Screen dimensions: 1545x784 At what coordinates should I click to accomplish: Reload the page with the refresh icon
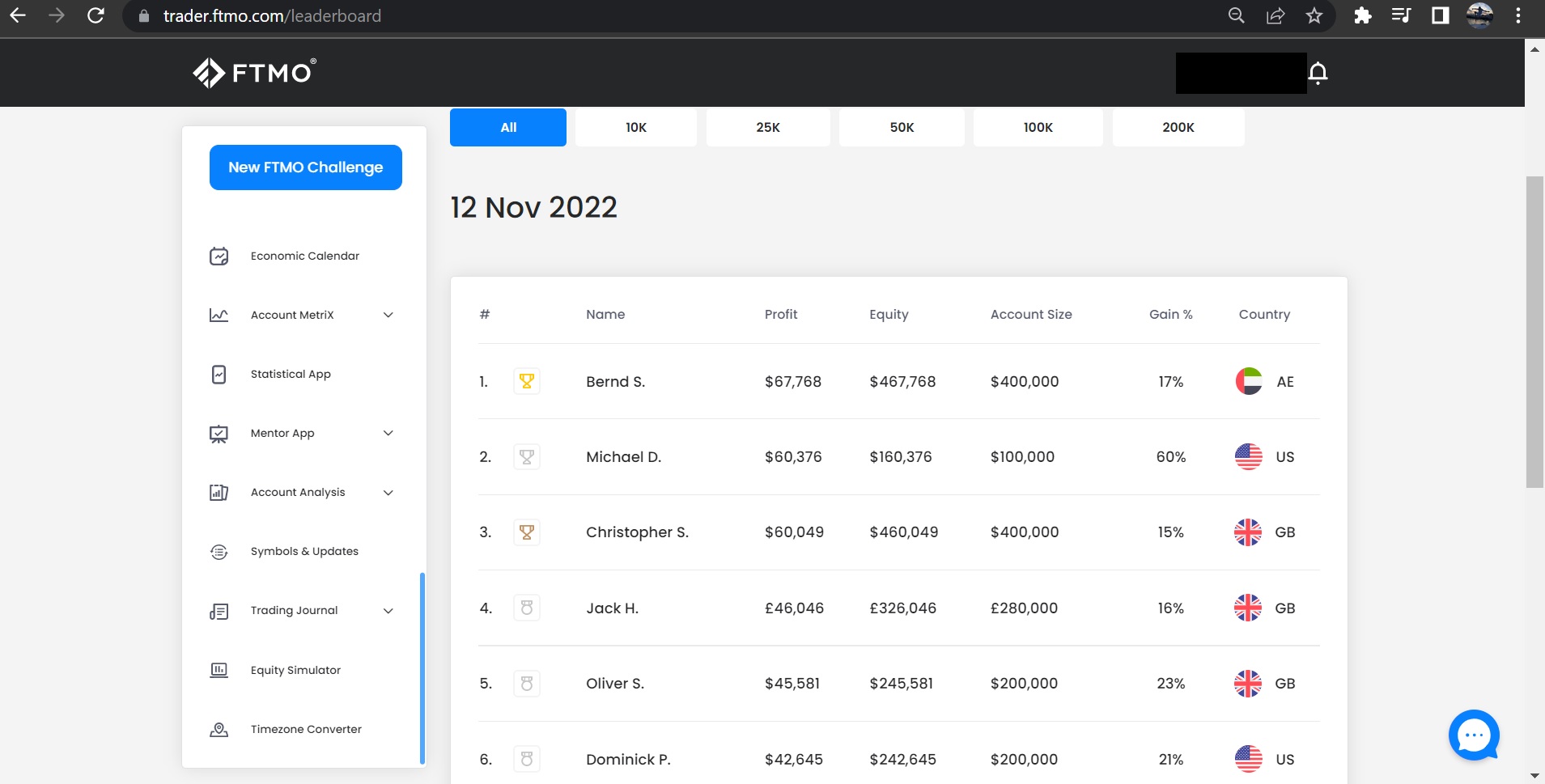pos(96,15)
